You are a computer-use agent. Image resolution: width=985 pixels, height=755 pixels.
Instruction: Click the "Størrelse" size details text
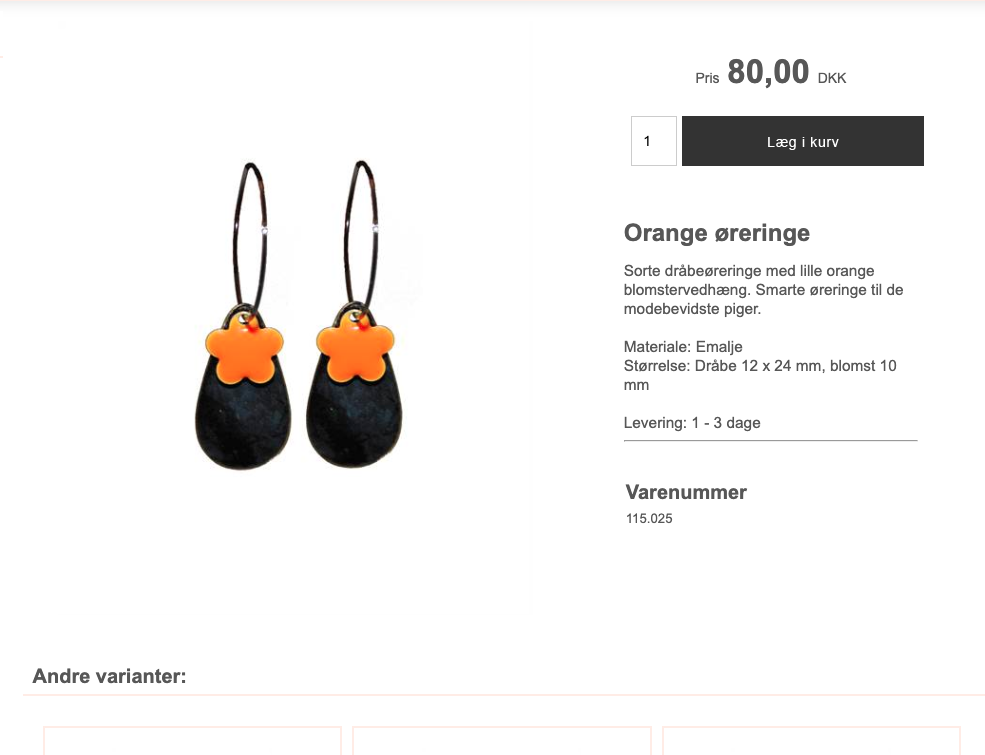coord(759,375)
